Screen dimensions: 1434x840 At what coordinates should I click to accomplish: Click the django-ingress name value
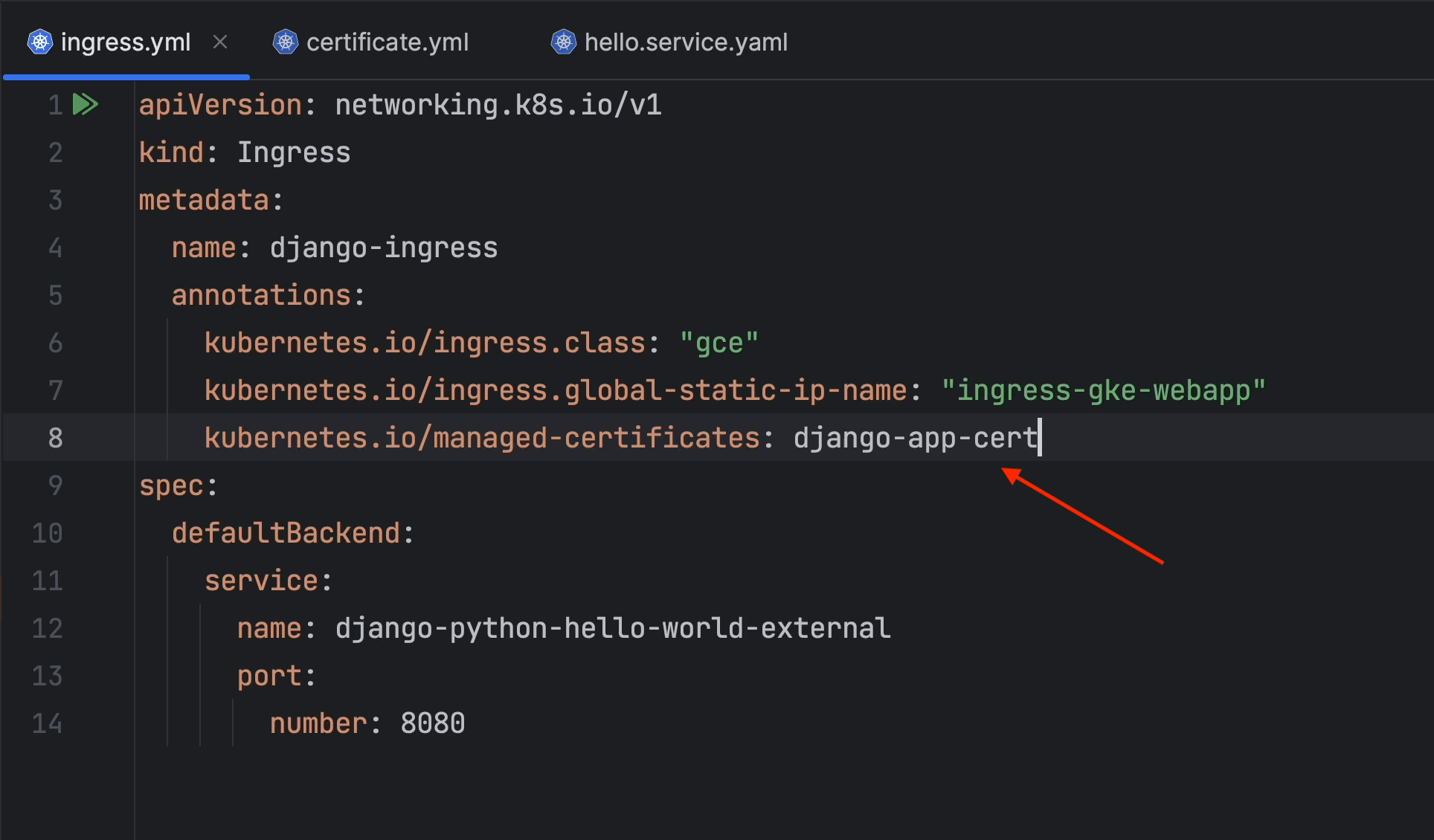(383, 248)
